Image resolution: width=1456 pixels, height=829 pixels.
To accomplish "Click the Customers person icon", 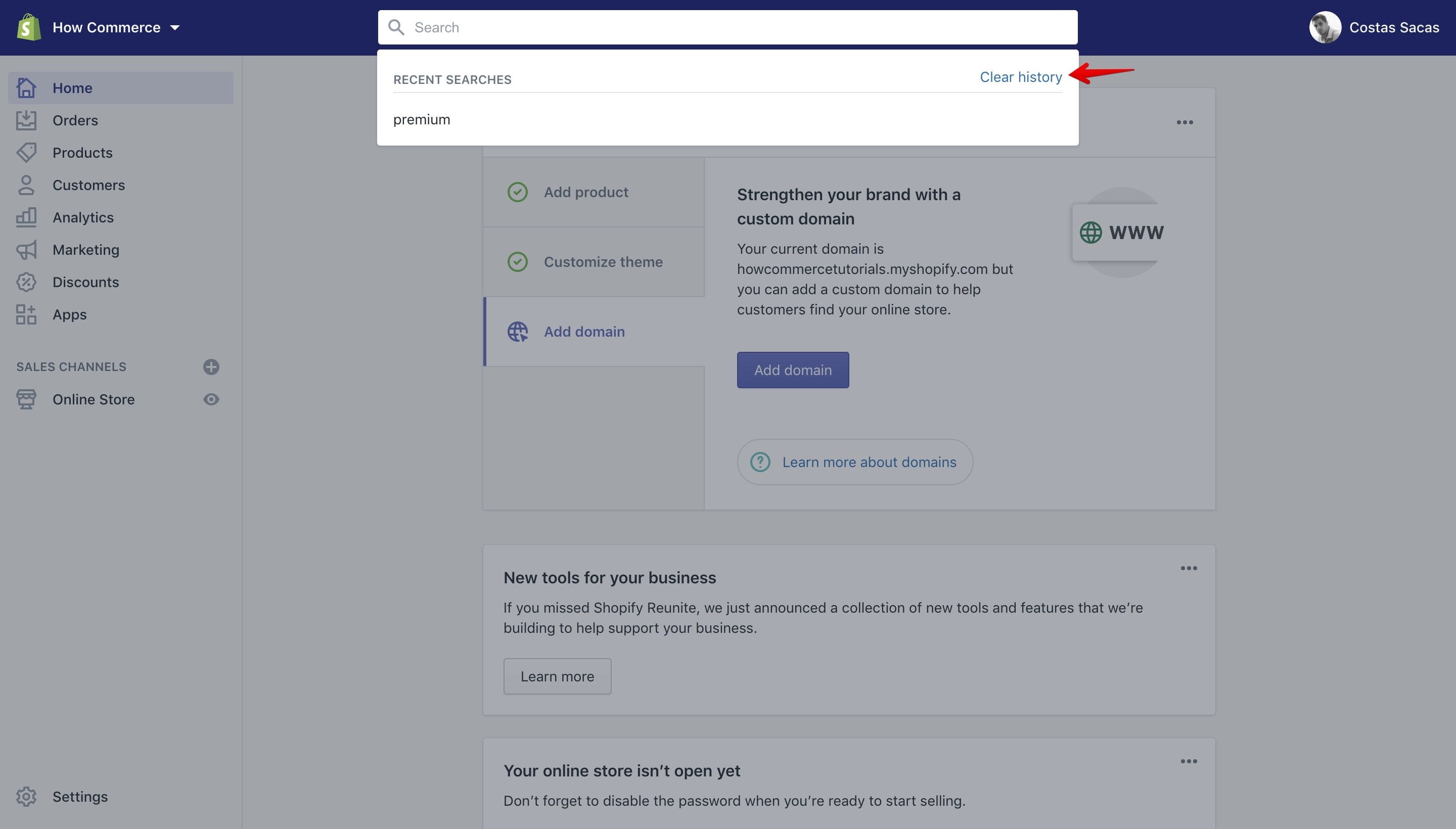I will tap(26, 185).
